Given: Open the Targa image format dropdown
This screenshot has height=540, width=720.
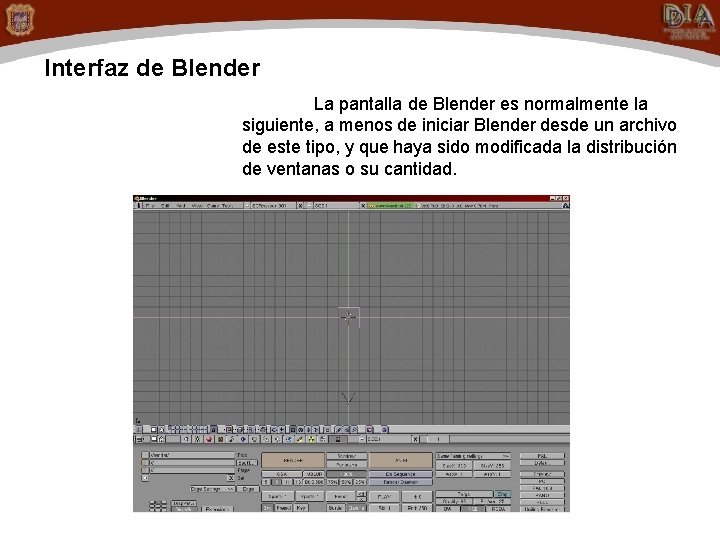Looking at the screenshot, I should pyautogui.click(x=464, y=494).
